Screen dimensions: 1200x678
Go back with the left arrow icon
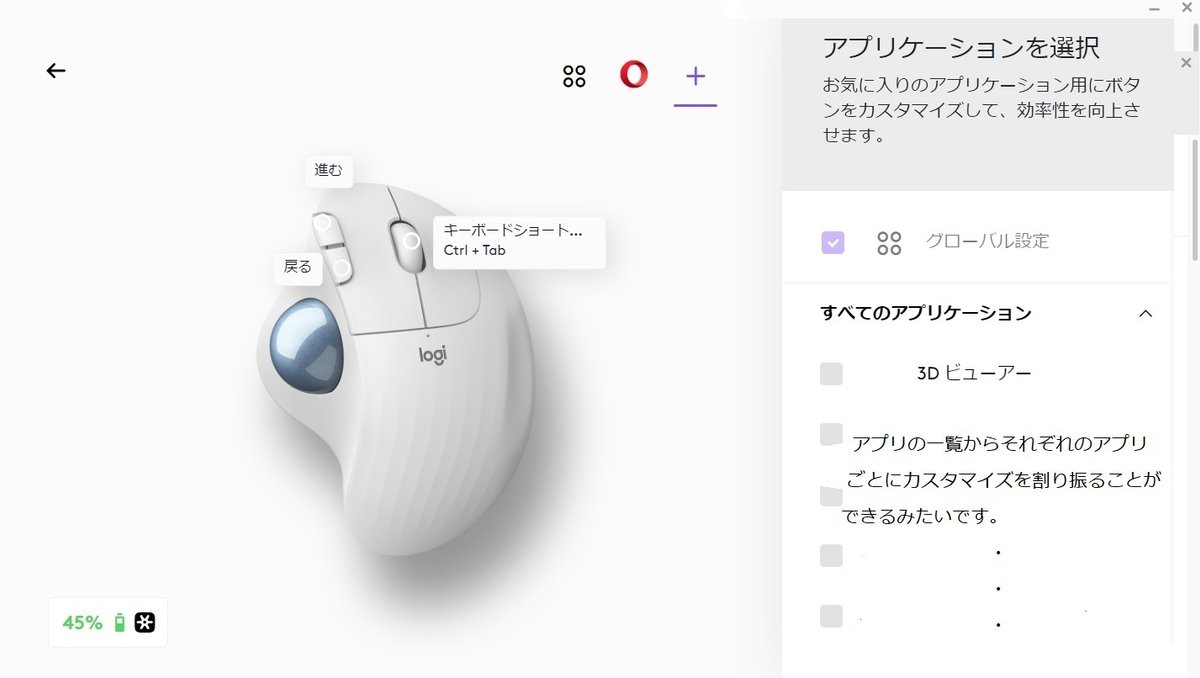coord(56,70)
